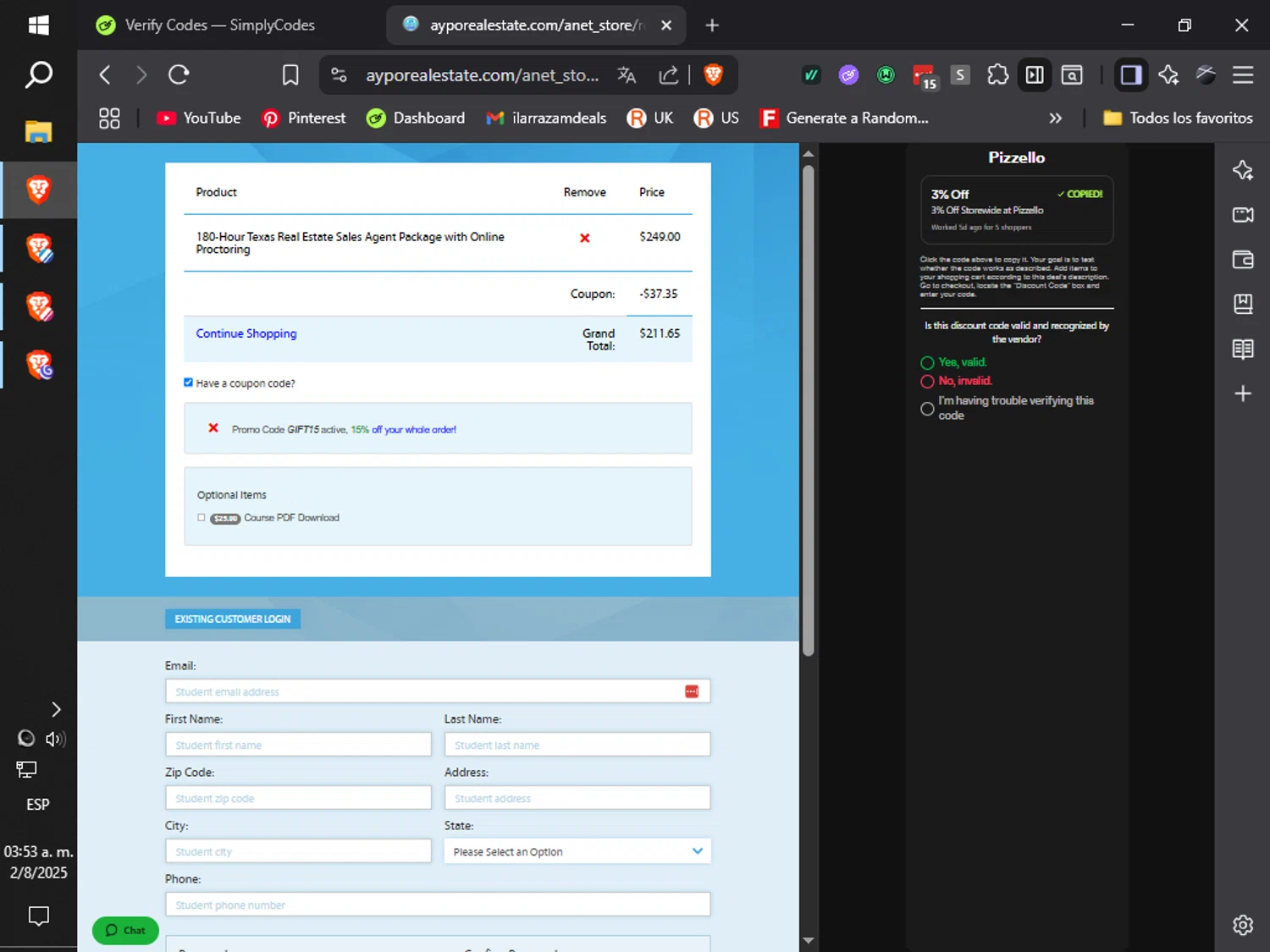Open the US bookmark
1270x952 pixels.
716,118
